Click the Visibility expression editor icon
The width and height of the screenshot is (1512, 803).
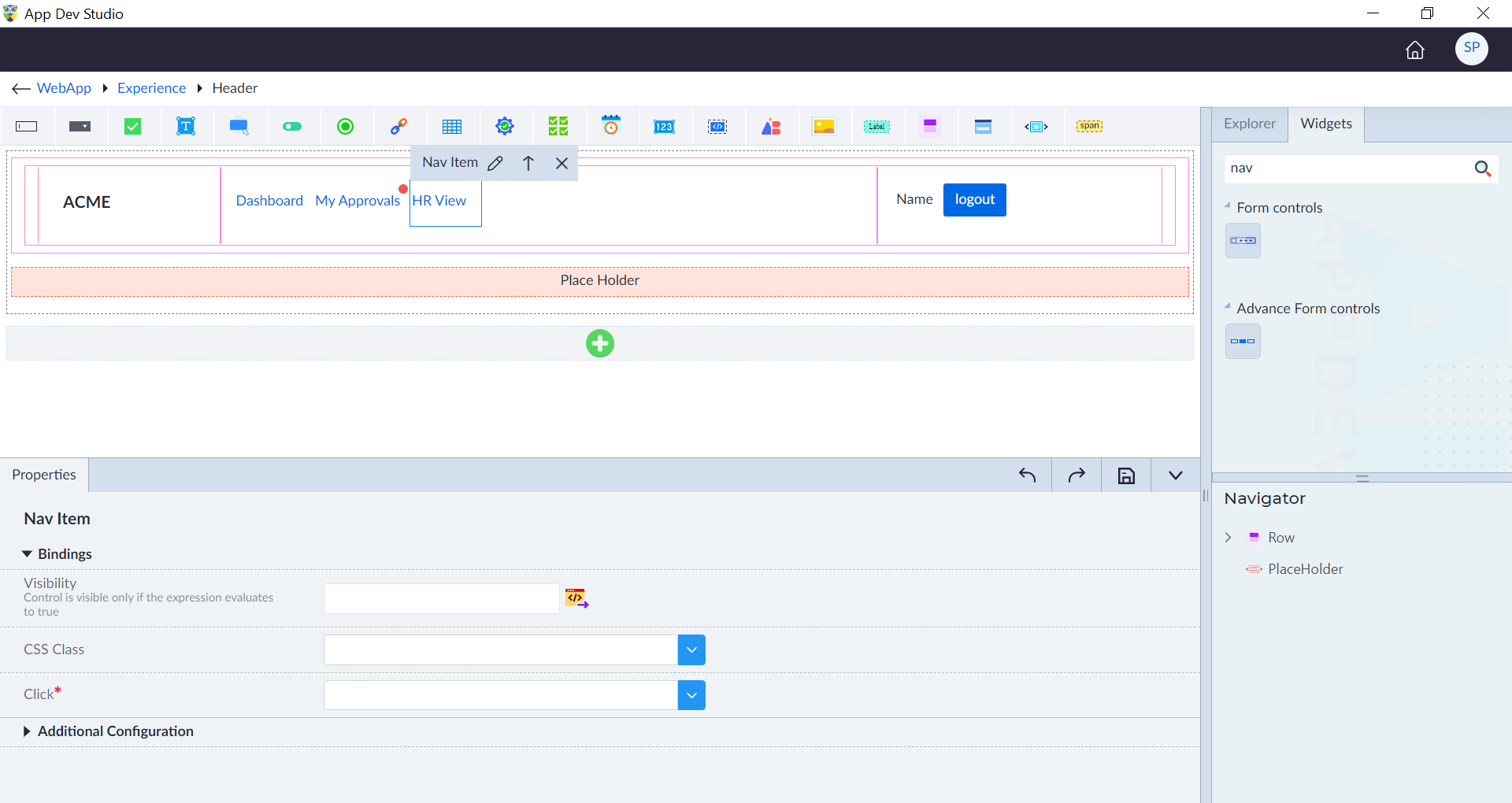click(x=577, y=598)
